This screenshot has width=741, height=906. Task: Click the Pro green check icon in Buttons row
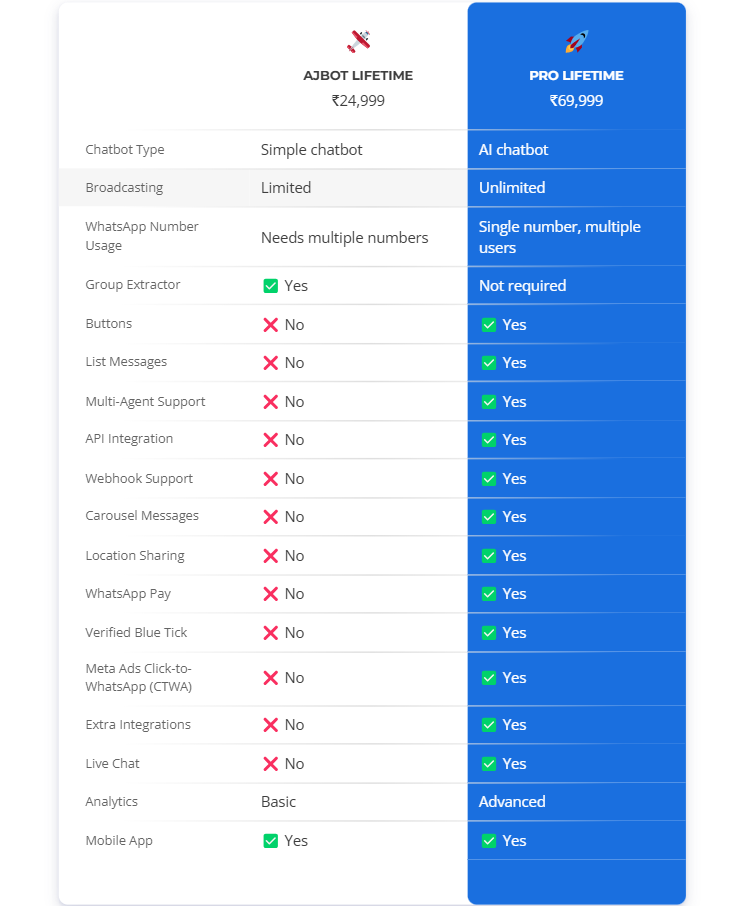click(x=489, y=325)
